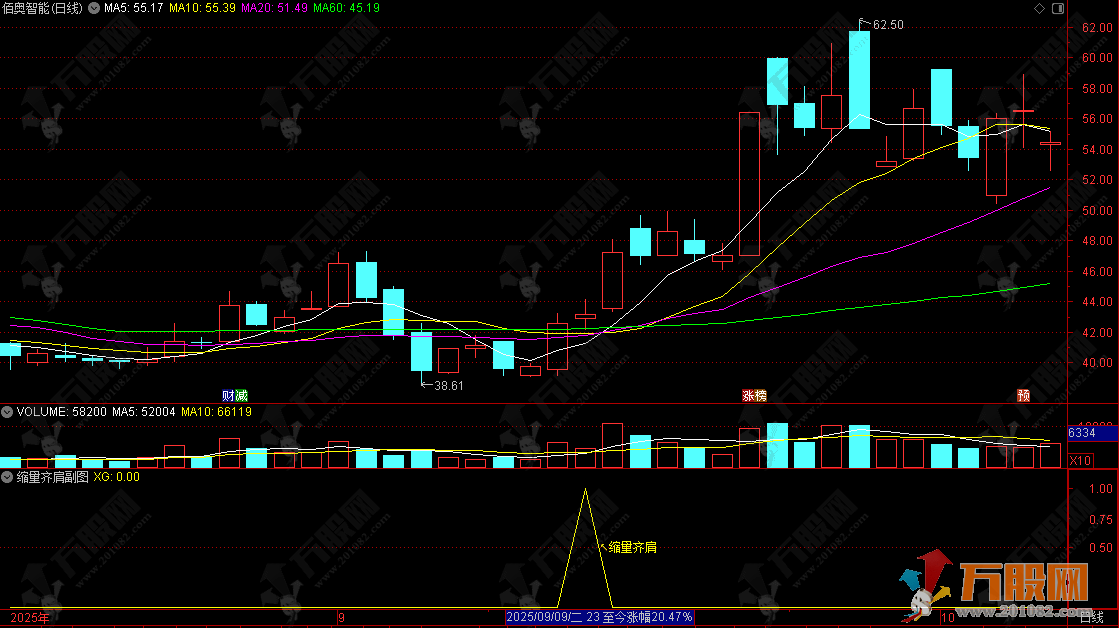
Task: Click the volume MA10: 66119 value
Action: tap(216, 412)
